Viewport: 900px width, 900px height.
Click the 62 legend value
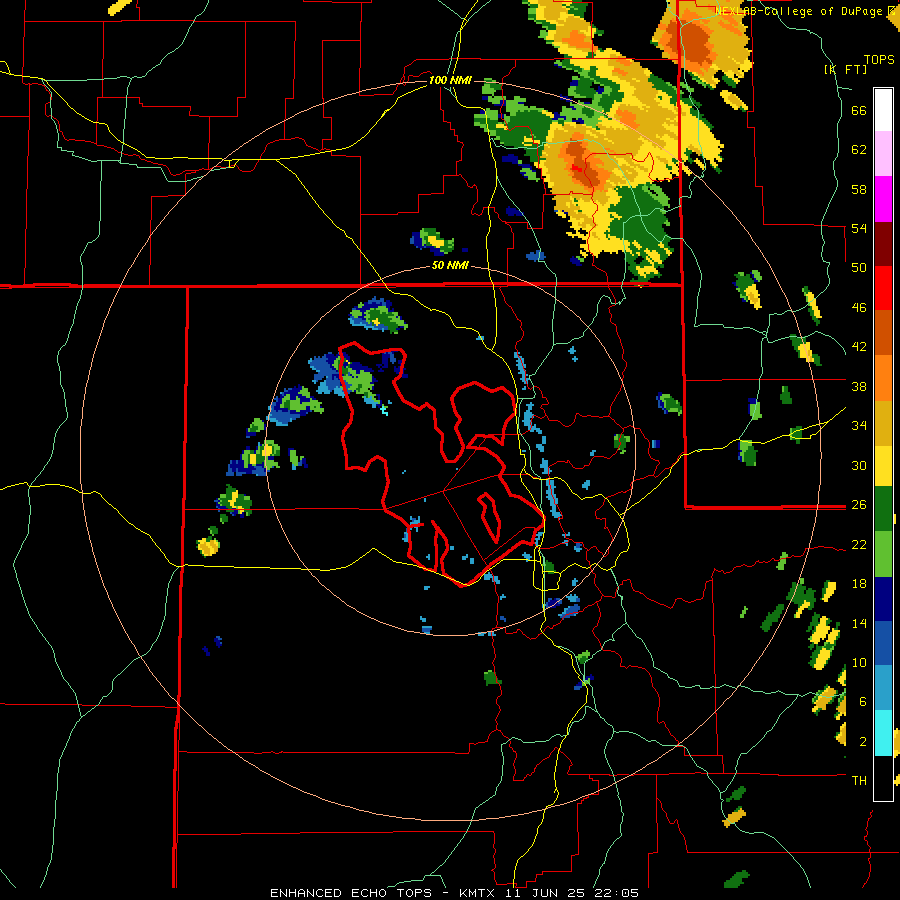[859, 150]
